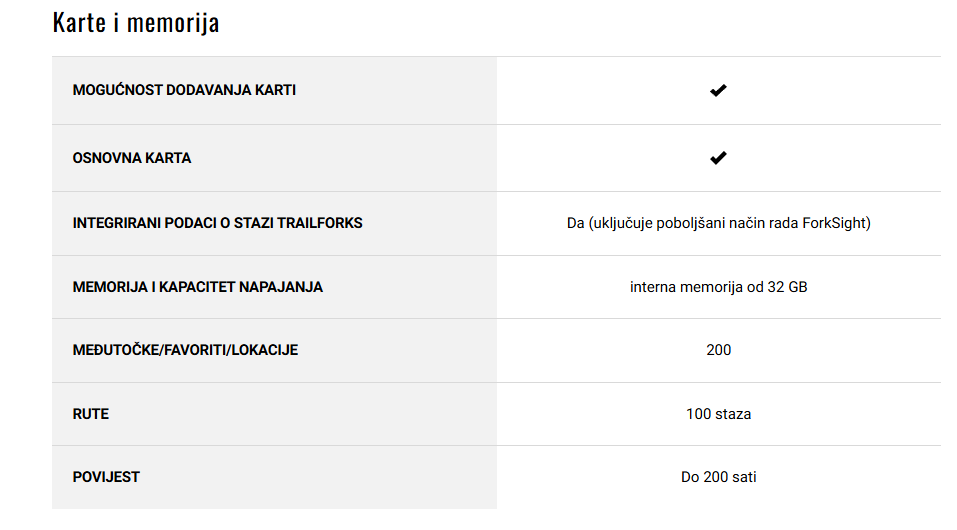Select INTEGRIRANI PODACI O STAZI TRAILFORKS label

[217, 223]
